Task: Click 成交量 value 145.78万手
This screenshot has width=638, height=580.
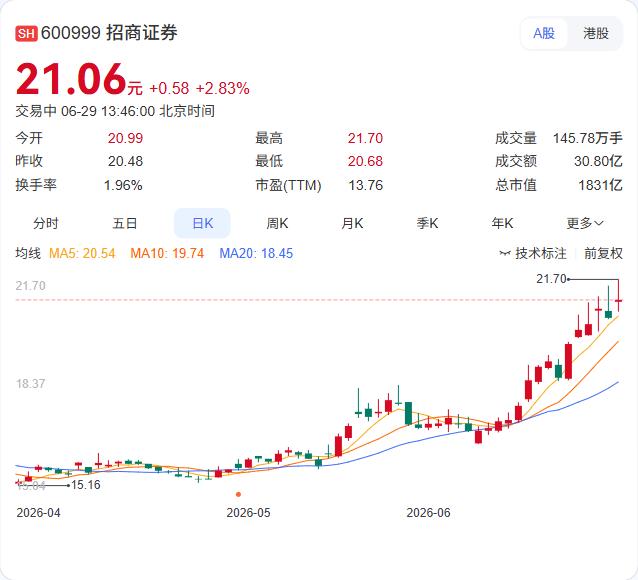Action: point(588,138)
